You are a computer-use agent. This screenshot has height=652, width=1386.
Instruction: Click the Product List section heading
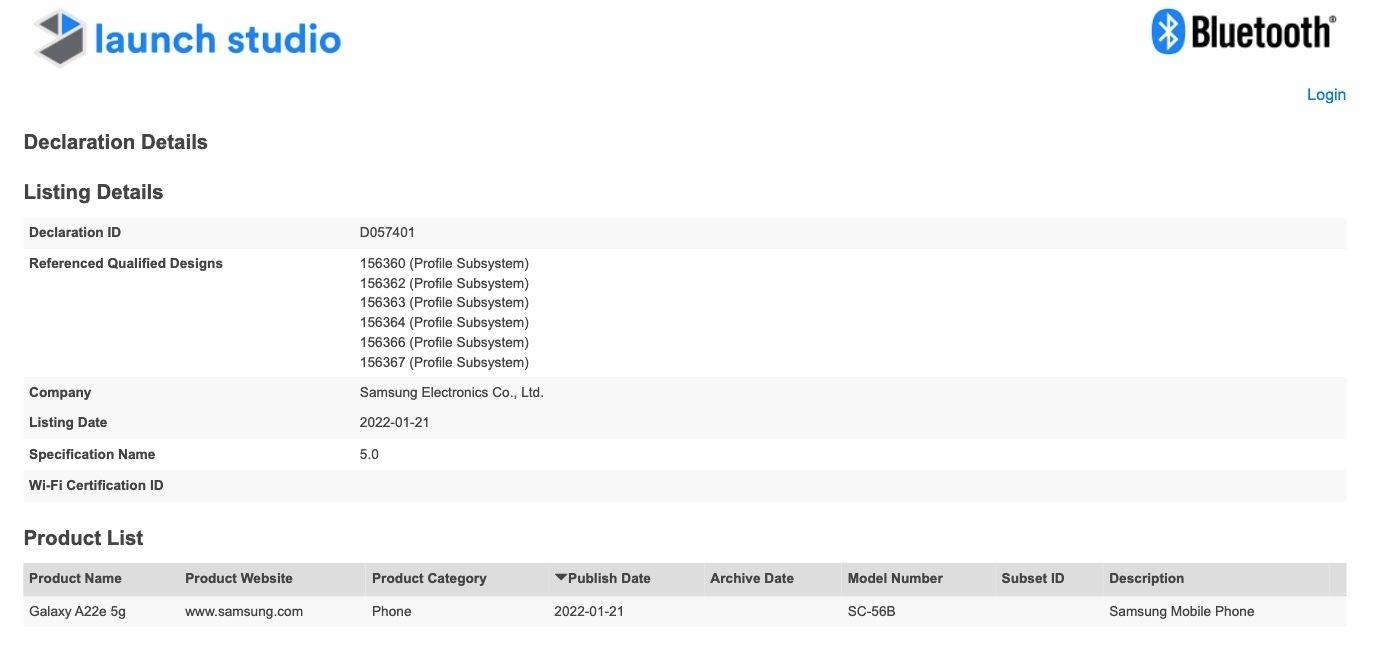tap(83, 537)
